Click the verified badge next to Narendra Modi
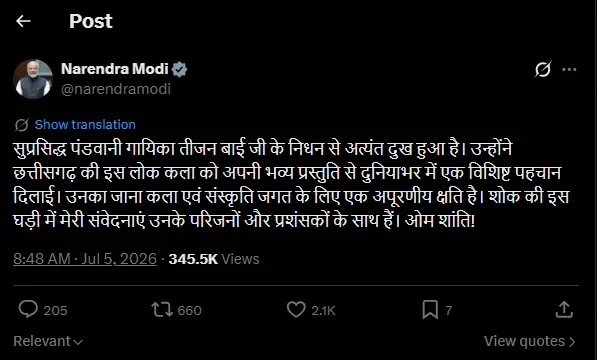The width and height of the screenshot is (597, 360). (x=179, y=69)
